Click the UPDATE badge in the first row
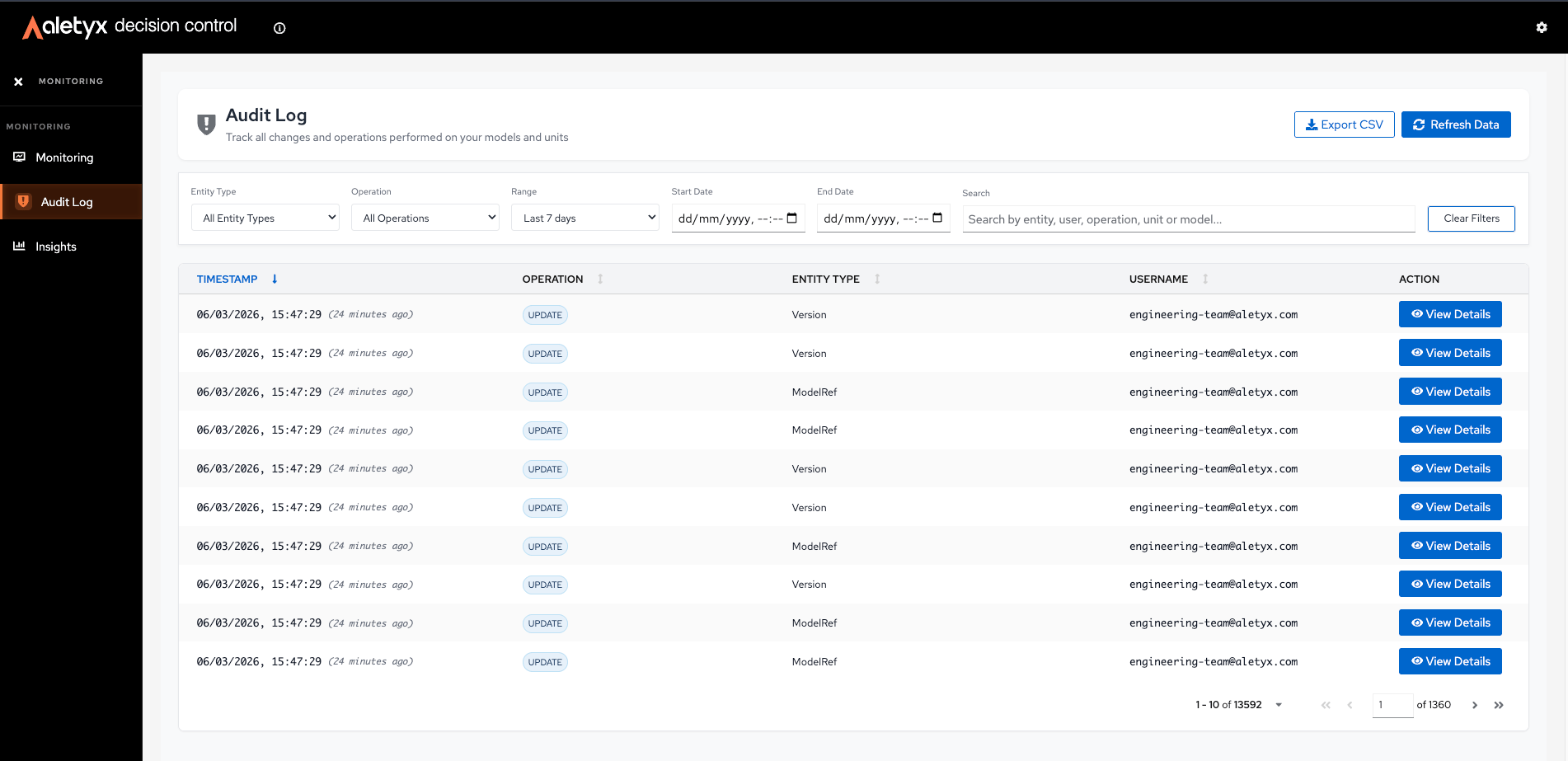The height and width of the screenshot is (761, 1568). [545, 315]
